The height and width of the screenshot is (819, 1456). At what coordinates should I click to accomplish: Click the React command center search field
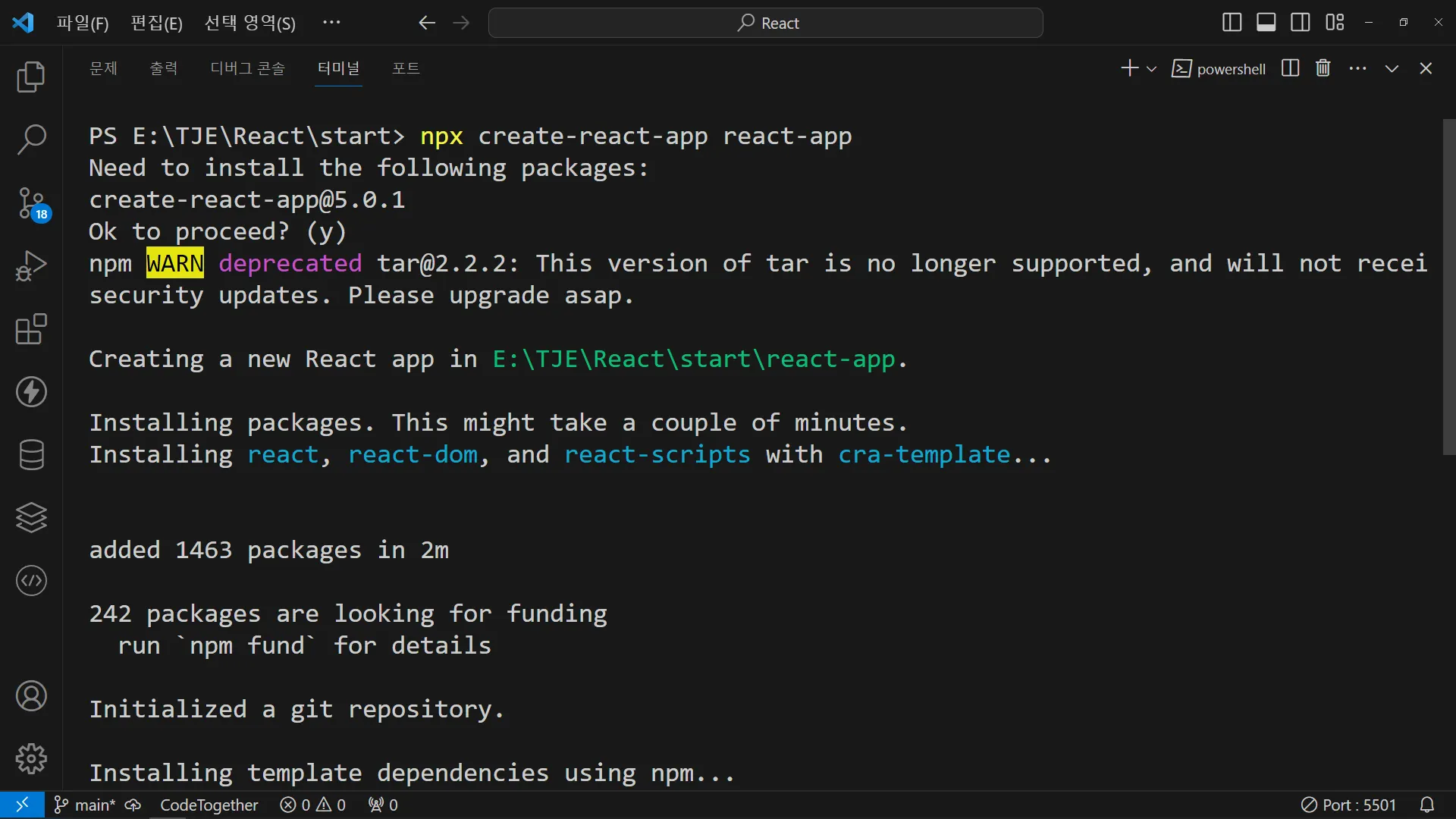[x=766, y=23]
